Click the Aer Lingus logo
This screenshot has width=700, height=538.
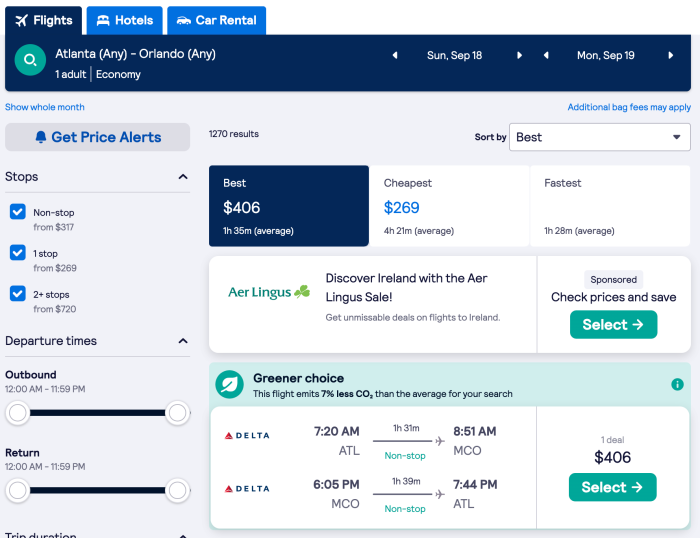click(x=269, y=292)
